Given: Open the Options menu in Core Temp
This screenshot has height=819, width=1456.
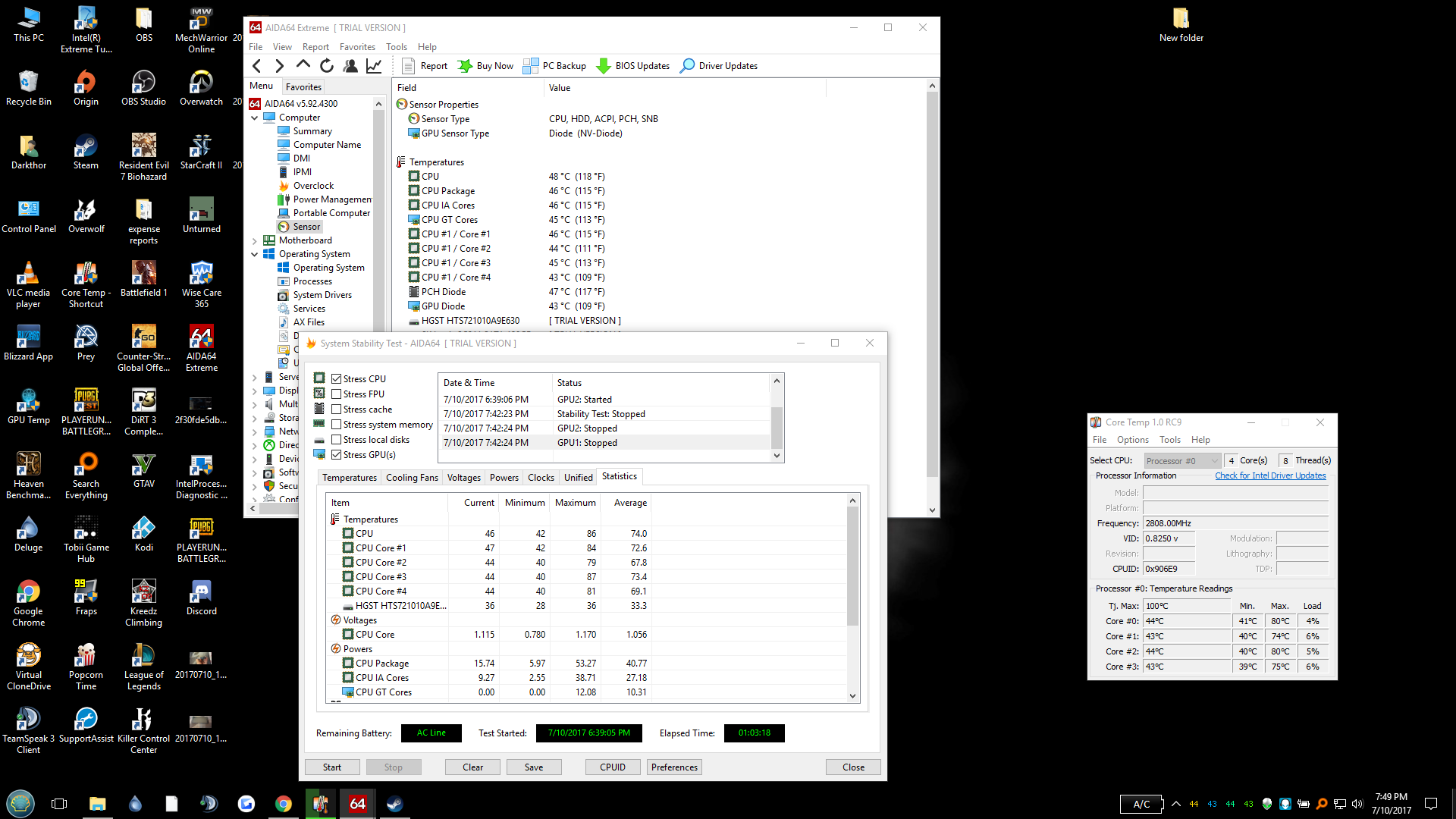Looking at the screenshot, I should pyautogui.click(x=1132, y=440).
